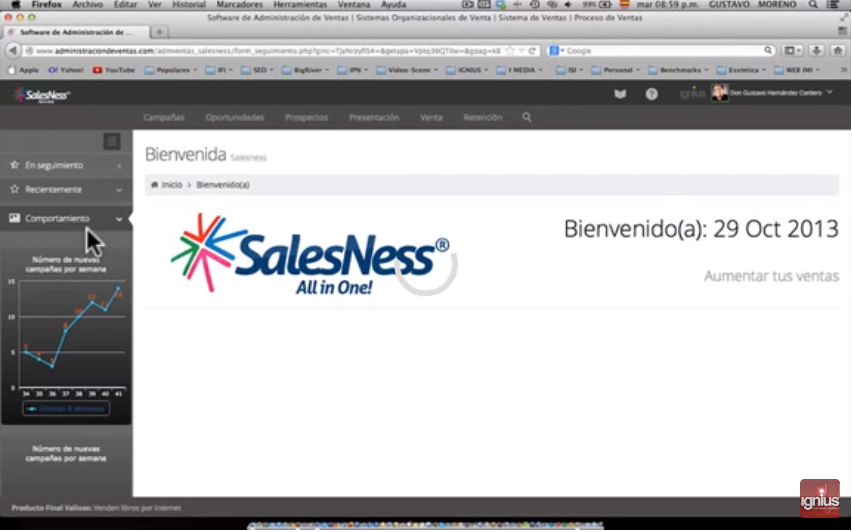Open the Firefox downloads arrow button
This screenshot has width=852, height=532.
(x=816, y=51)
